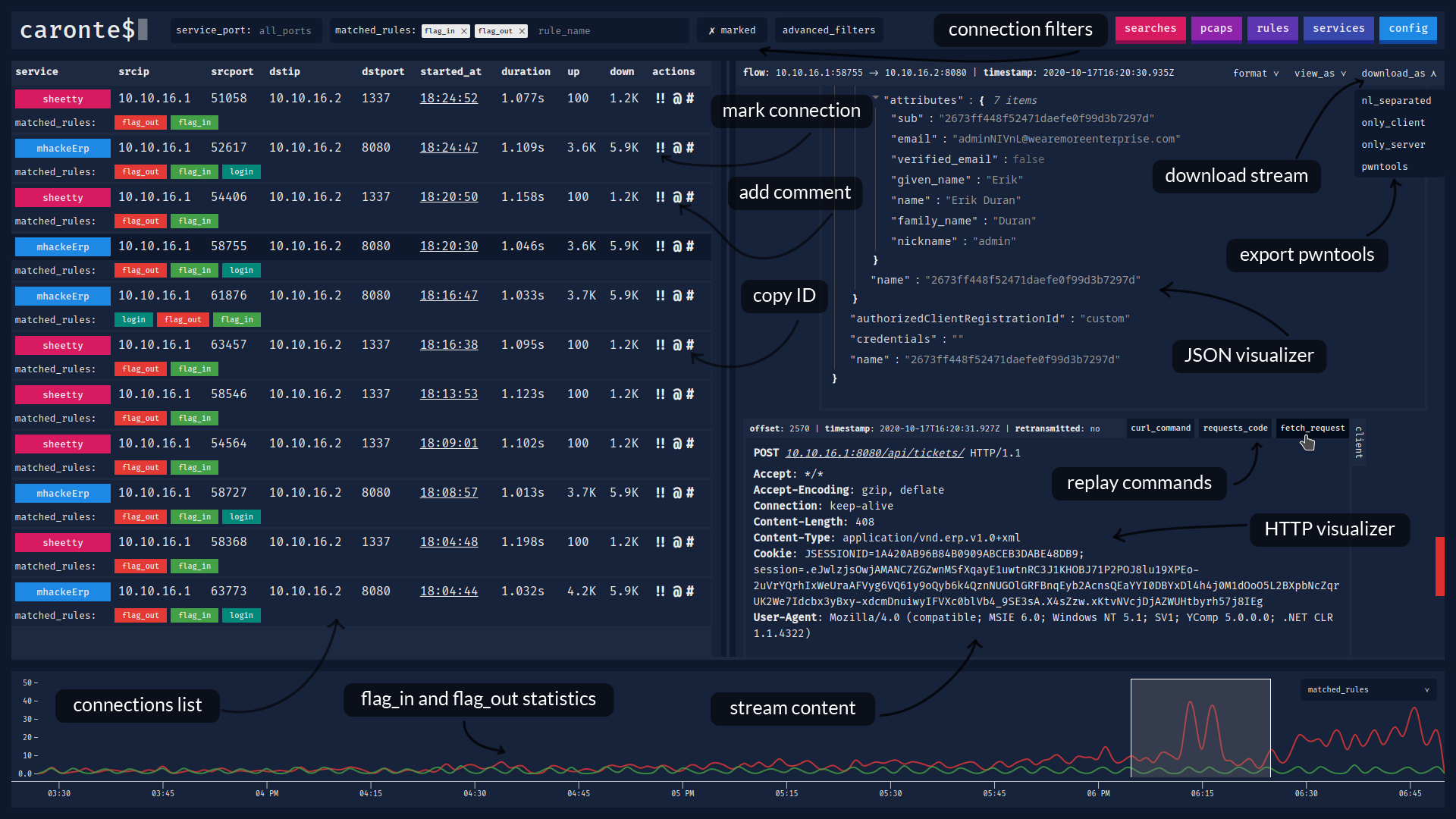
Task: Mark the connection from port 51058
Action: [660, 99]
